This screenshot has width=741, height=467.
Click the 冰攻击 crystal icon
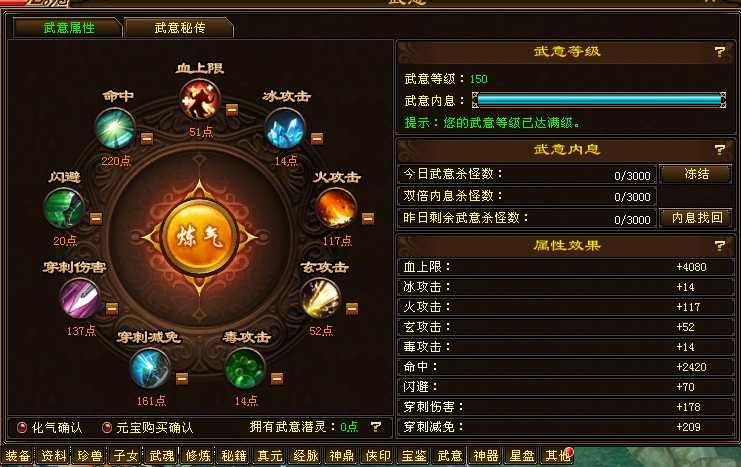click(285, 129)
